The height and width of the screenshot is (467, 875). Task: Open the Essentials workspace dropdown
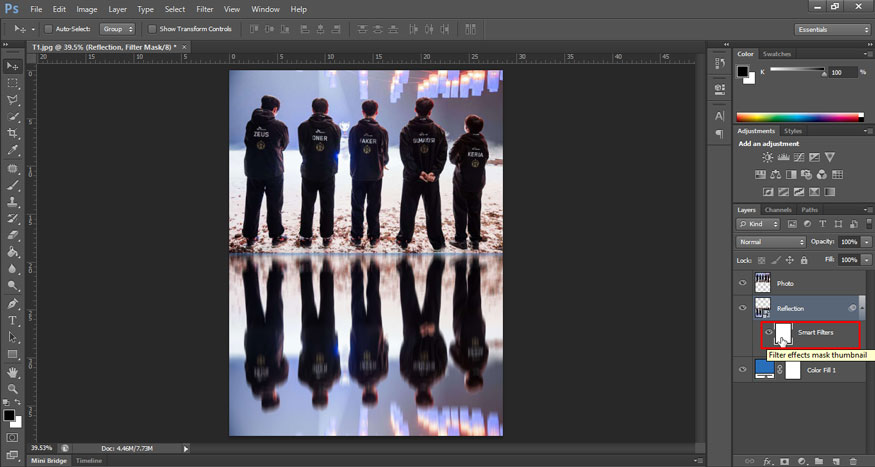pos(832,30)
